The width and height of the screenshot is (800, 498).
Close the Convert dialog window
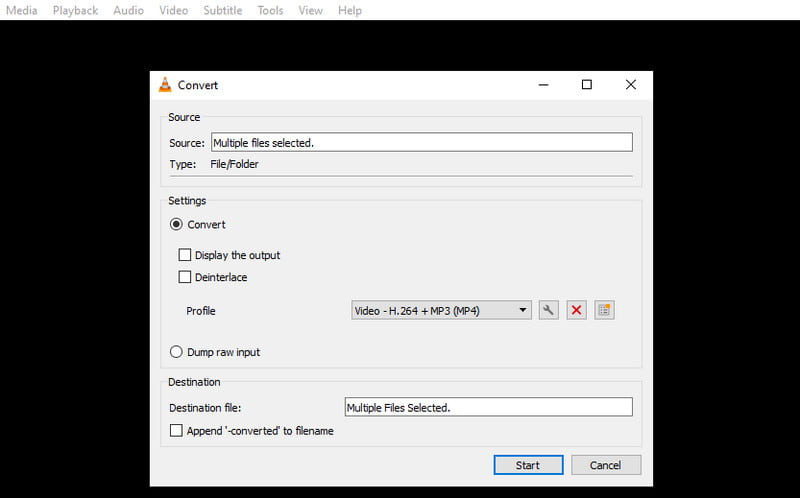tap(631, 85)
